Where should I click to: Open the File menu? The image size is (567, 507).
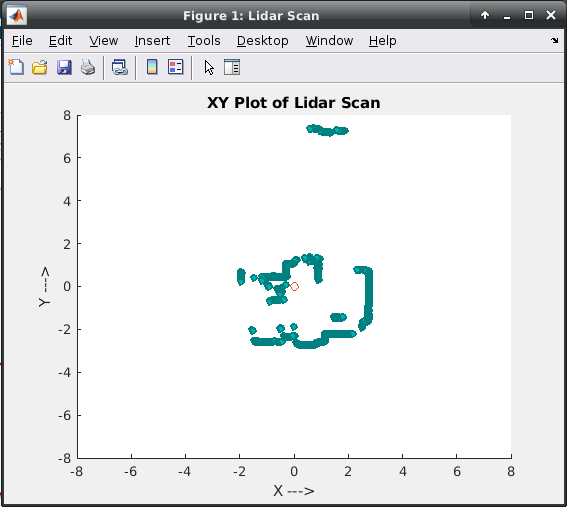coord(22,41)
